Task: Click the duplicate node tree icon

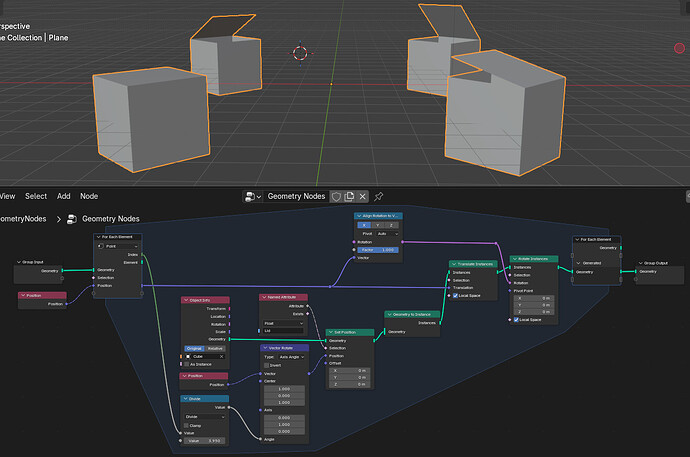Action: [349, 197]
